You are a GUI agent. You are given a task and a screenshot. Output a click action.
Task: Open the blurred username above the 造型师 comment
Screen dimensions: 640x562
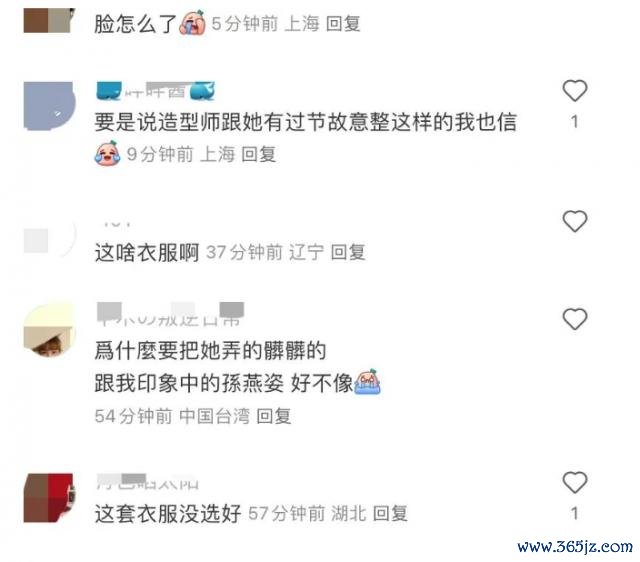pos(156,91)
